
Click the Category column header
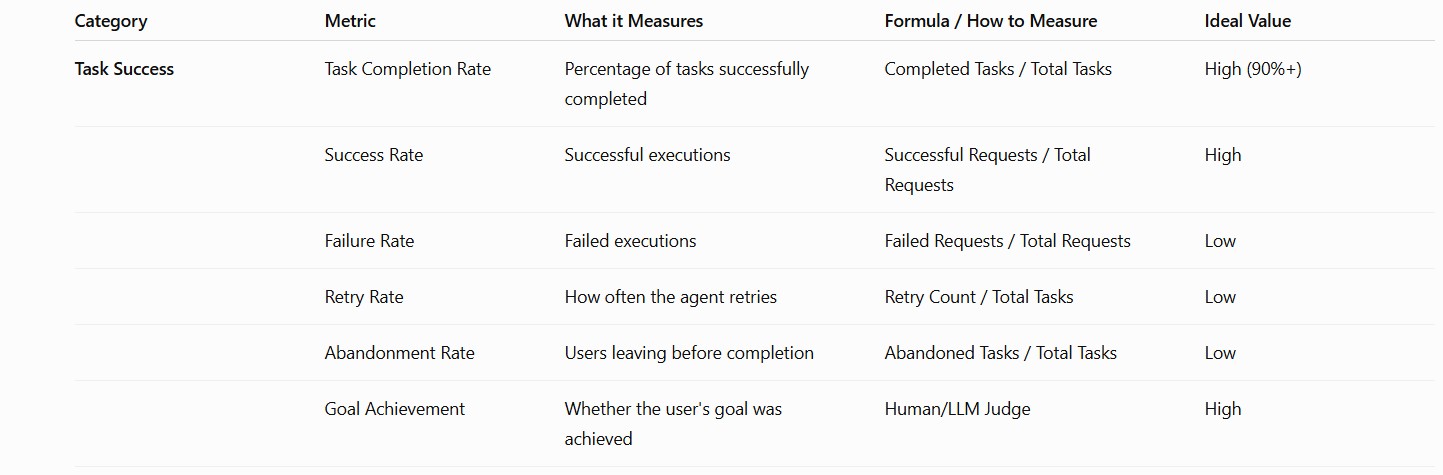coord(111,21)
